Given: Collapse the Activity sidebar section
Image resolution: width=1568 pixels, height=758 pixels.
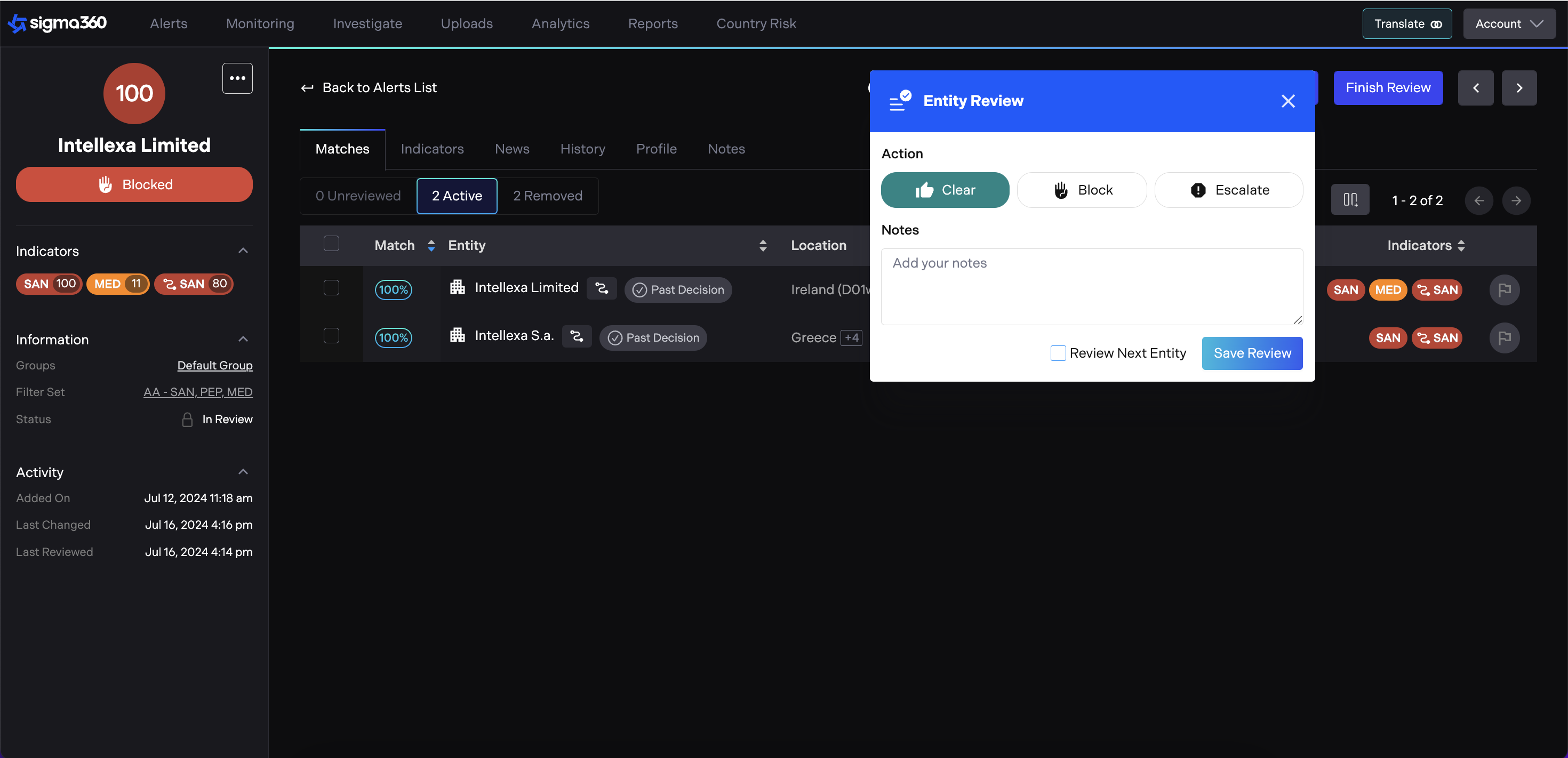Looking at the screenshot, I should (x=243, y=472).
